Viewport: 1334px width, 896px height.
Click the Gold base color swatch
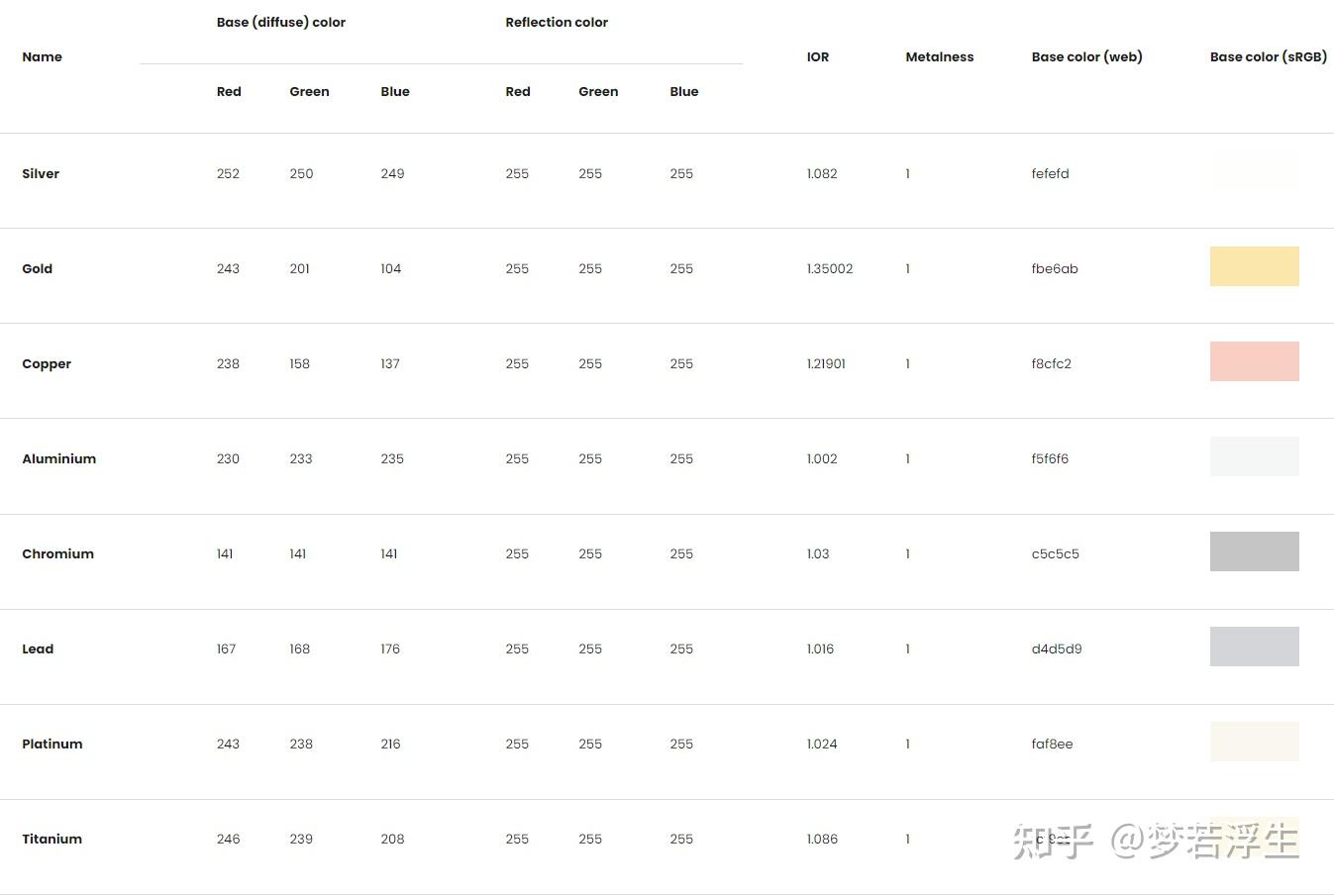pyautogui.click(x=1254, y=266)
